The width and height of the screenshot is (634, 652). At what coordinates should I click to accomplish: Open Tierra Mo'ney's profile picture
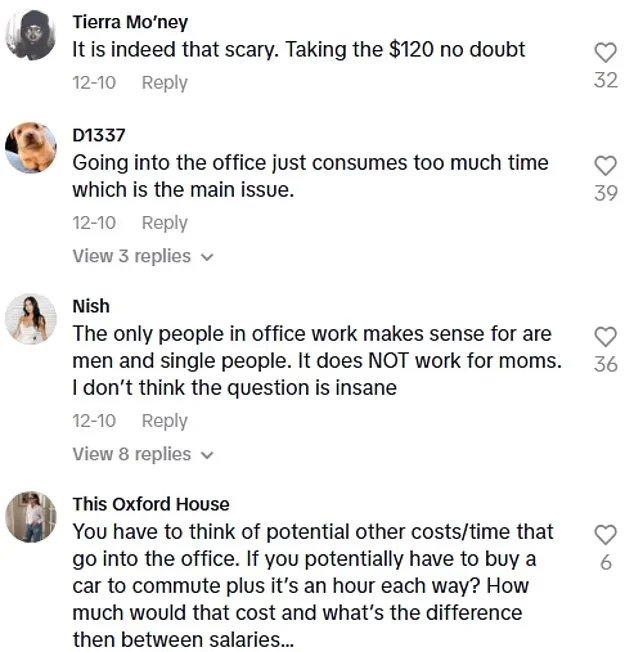coord(30,34)
